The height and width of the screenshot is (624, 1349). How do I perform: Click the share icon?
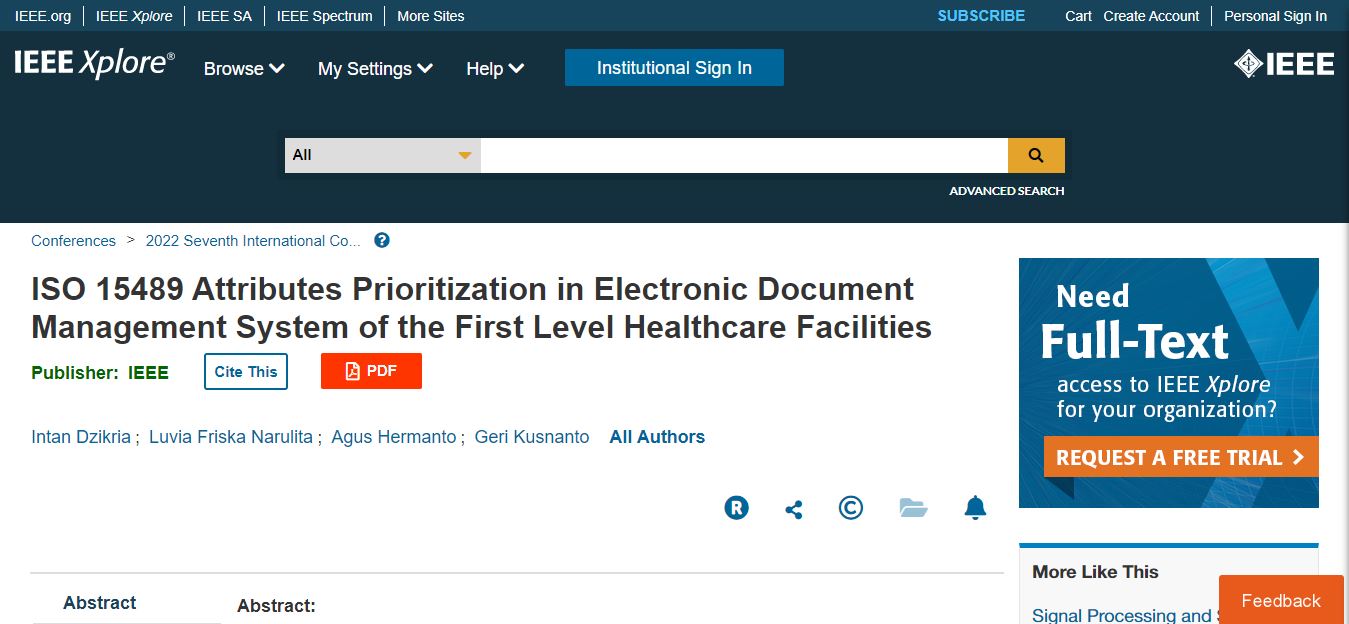794,510
